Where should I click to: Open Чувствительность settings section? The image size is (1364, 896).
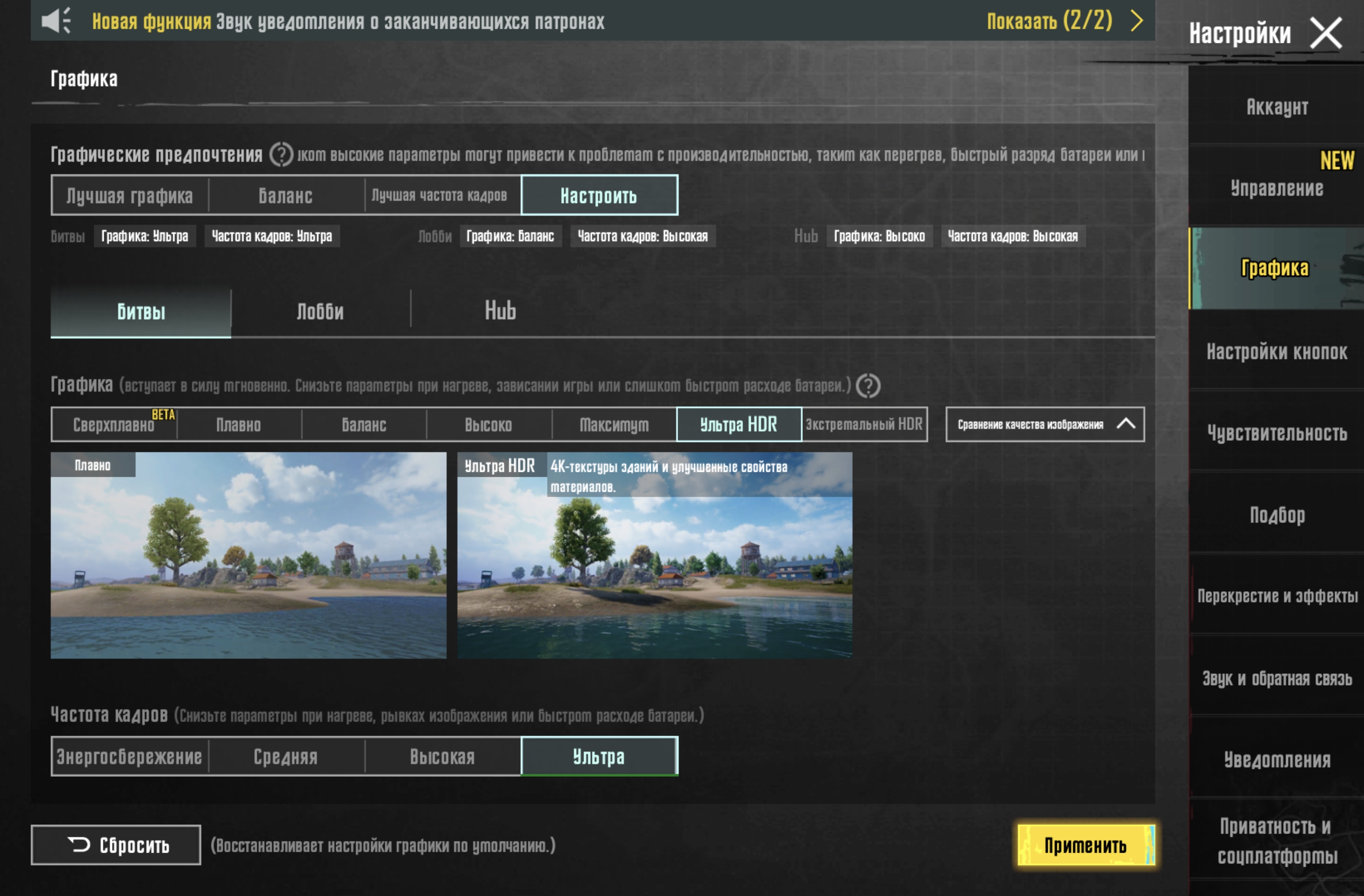[x=1276, y=433]
